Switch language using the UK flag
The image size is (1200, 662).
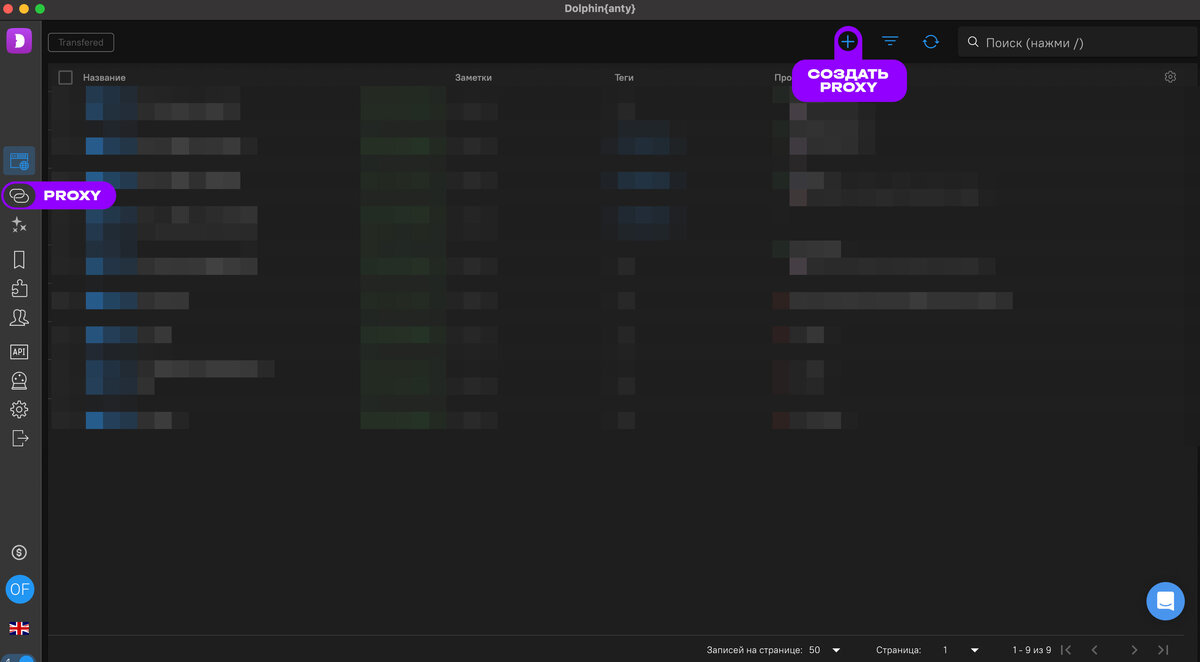pos(19,628)
